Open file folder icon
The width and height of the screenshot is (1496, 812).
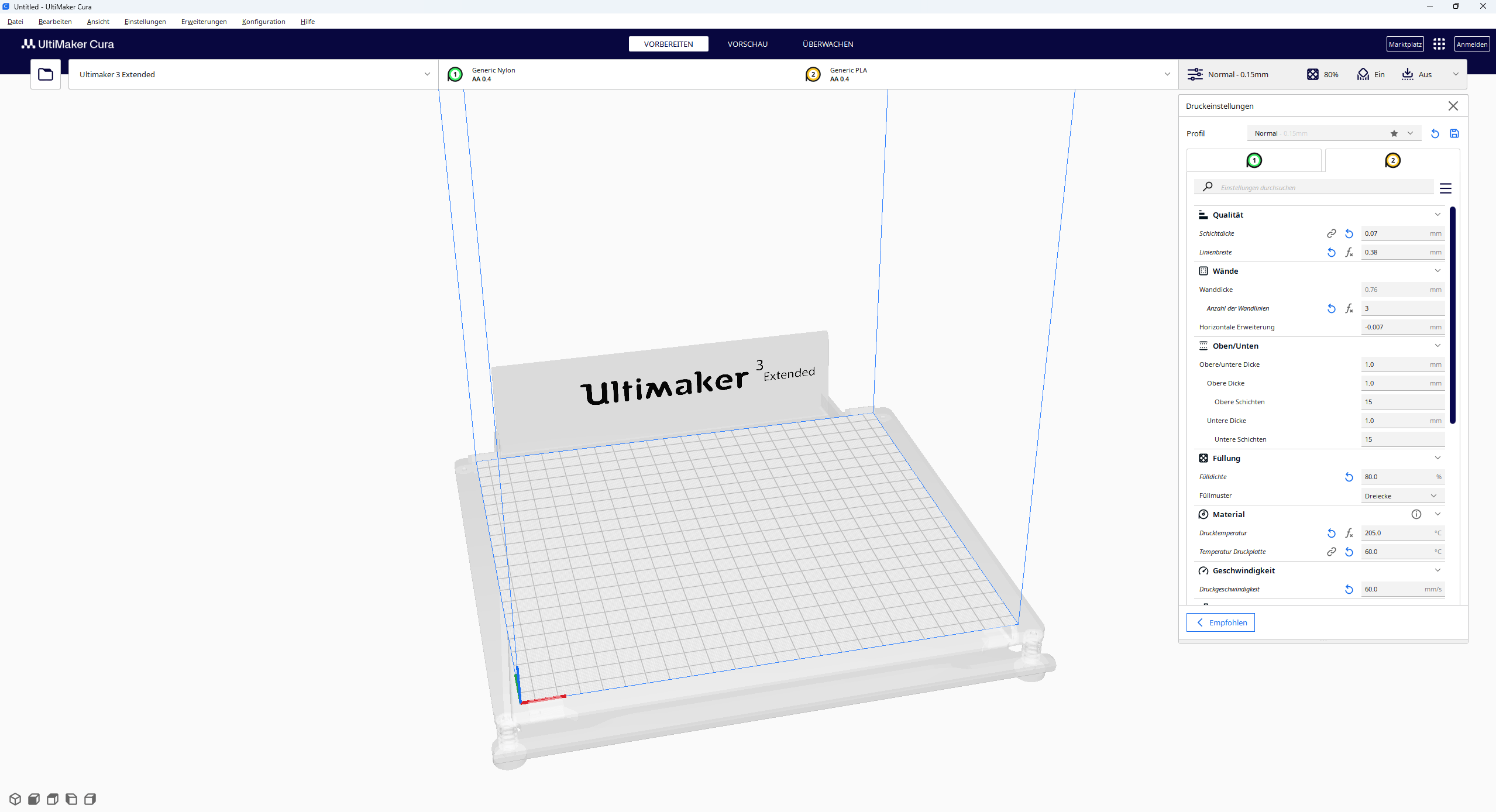tap(46, 74)
